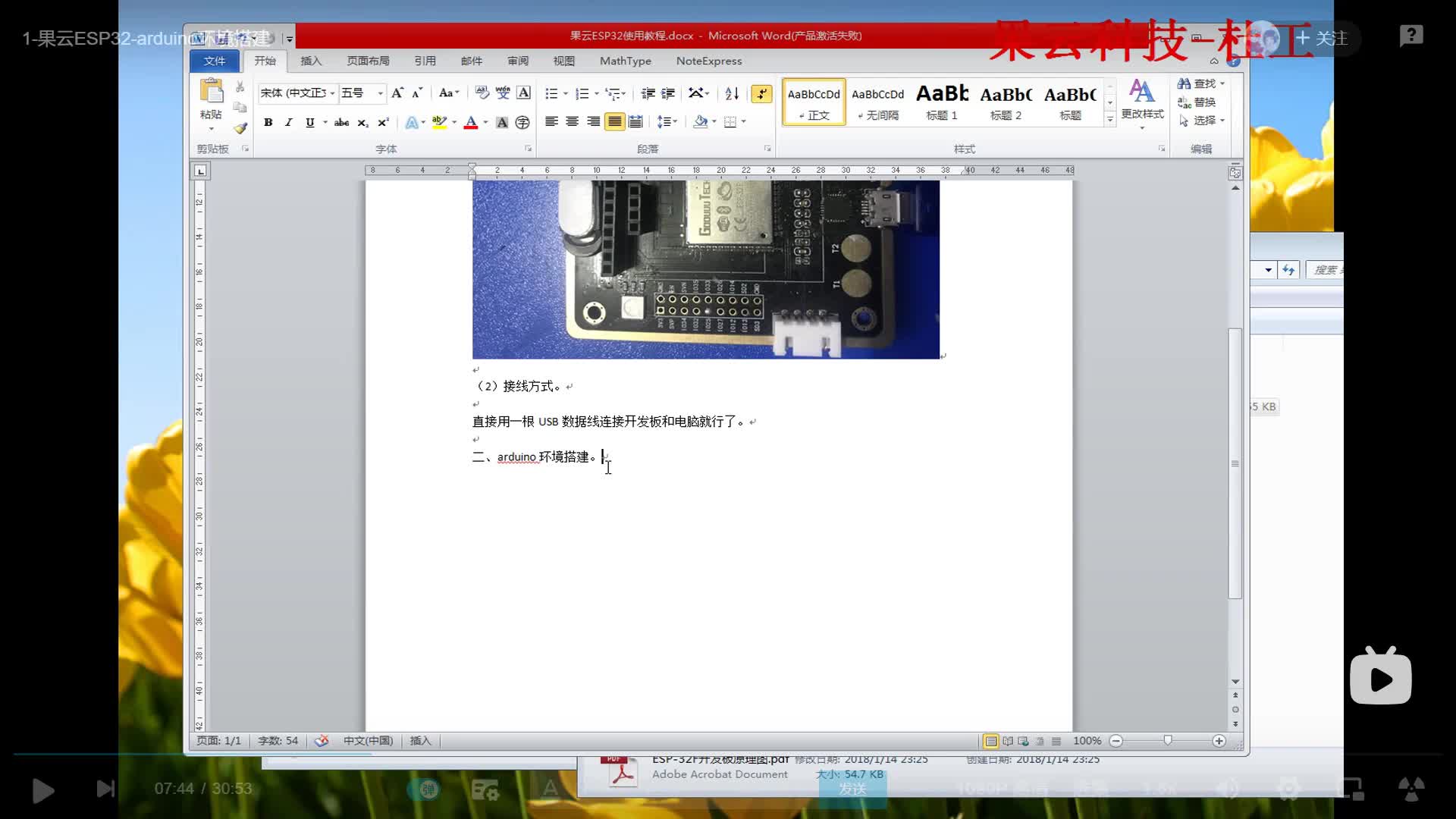Screen dimensions: 1456x819
Task: Click the Text Effects glowing A icon
Action: click(412, 122)
